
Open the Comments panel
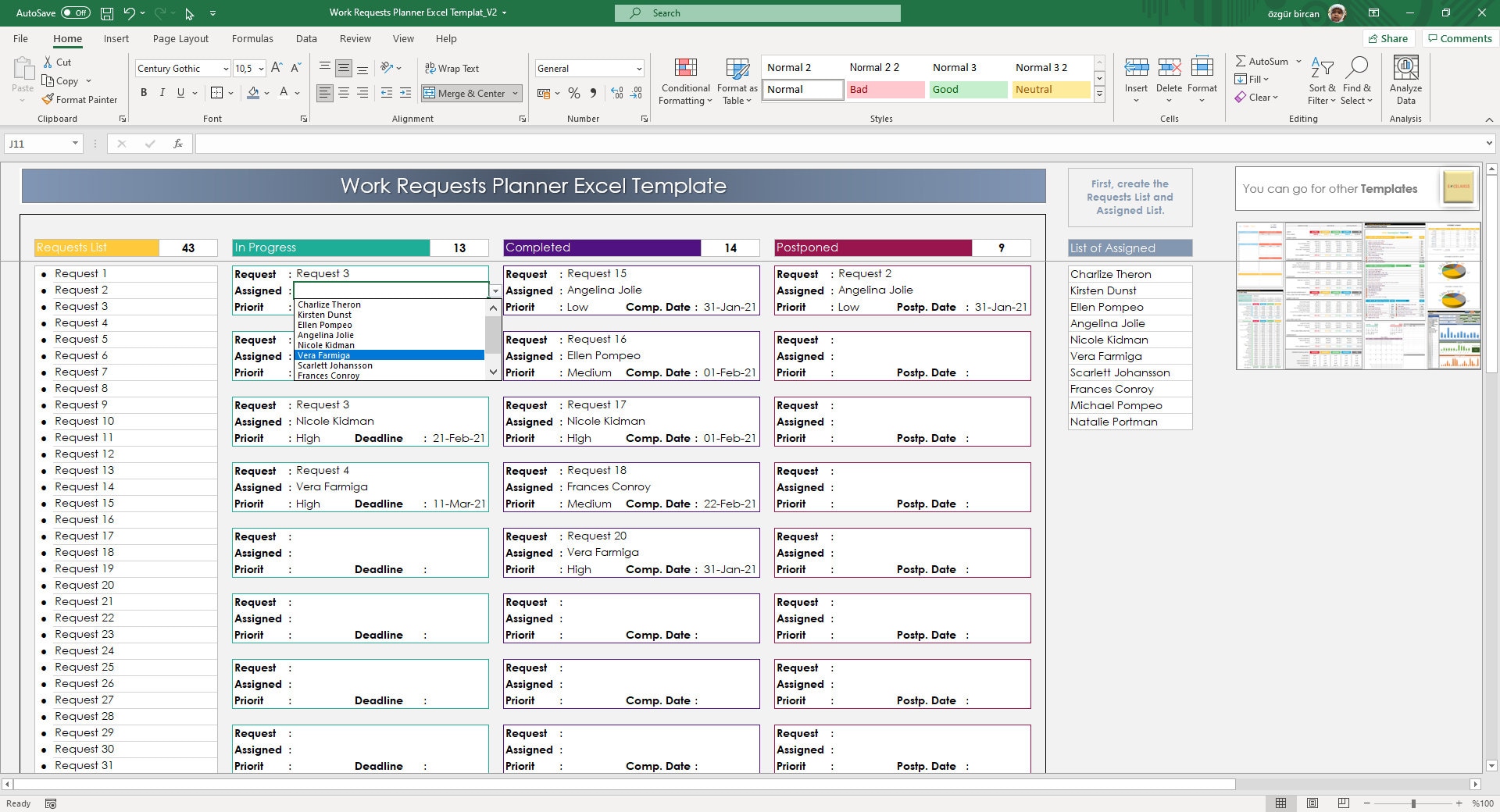[x=1458, y=37]
